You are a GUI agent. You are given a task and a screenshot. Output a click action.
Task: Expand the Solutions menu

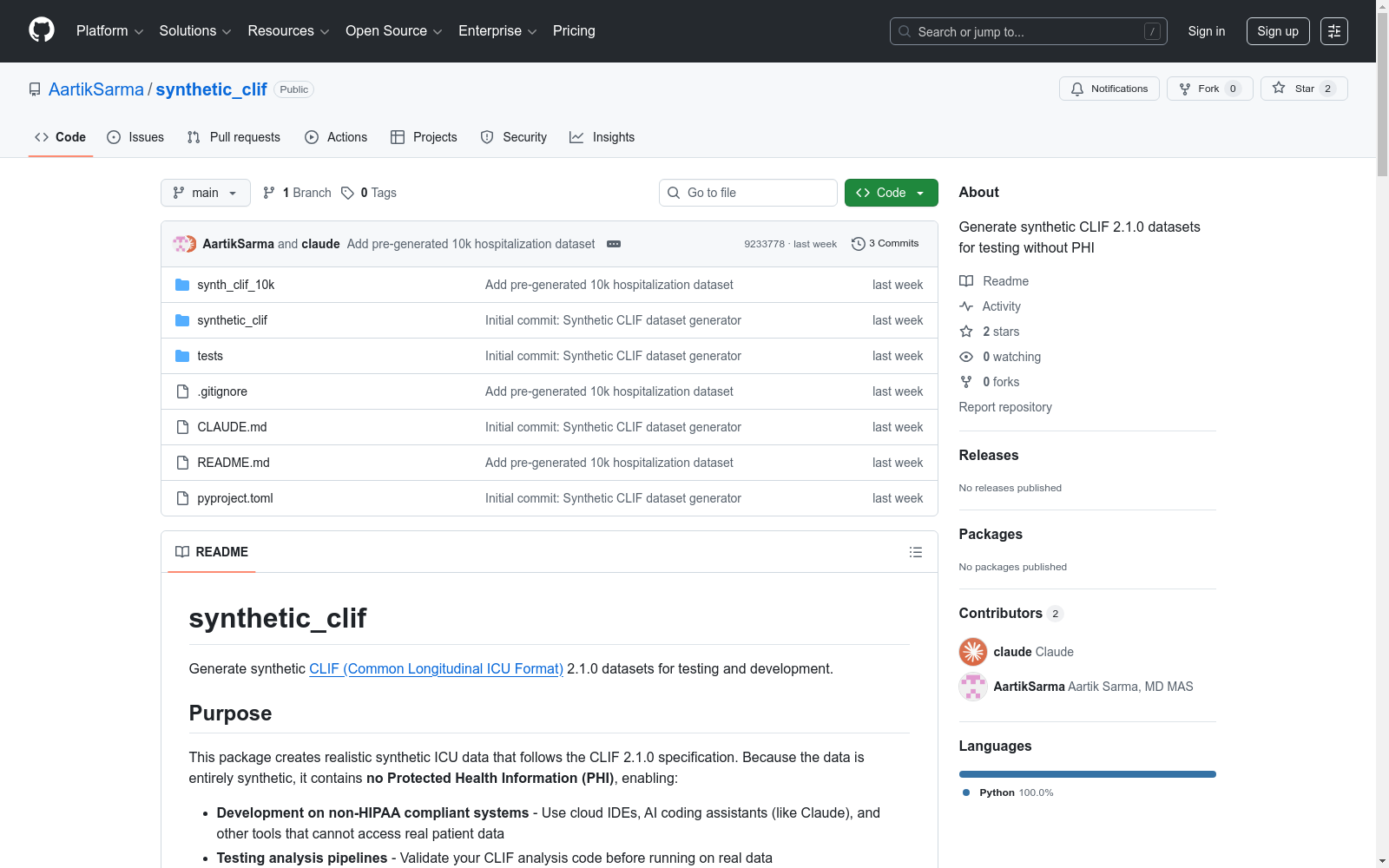point(195,31)
